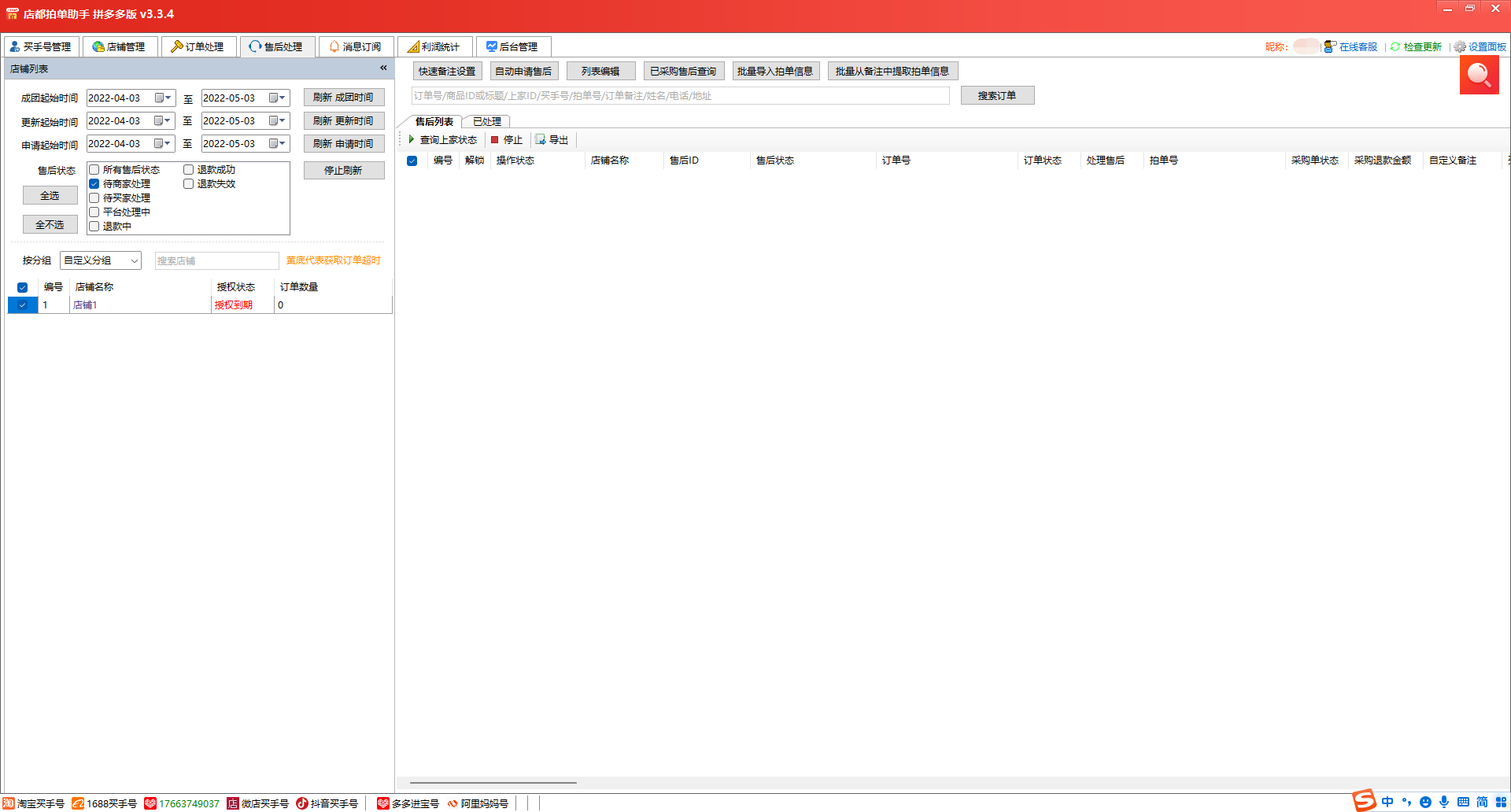Open the 自定义分组 grouping dropdown
This screenshot has width=1511, height=812.
point(101,260)
